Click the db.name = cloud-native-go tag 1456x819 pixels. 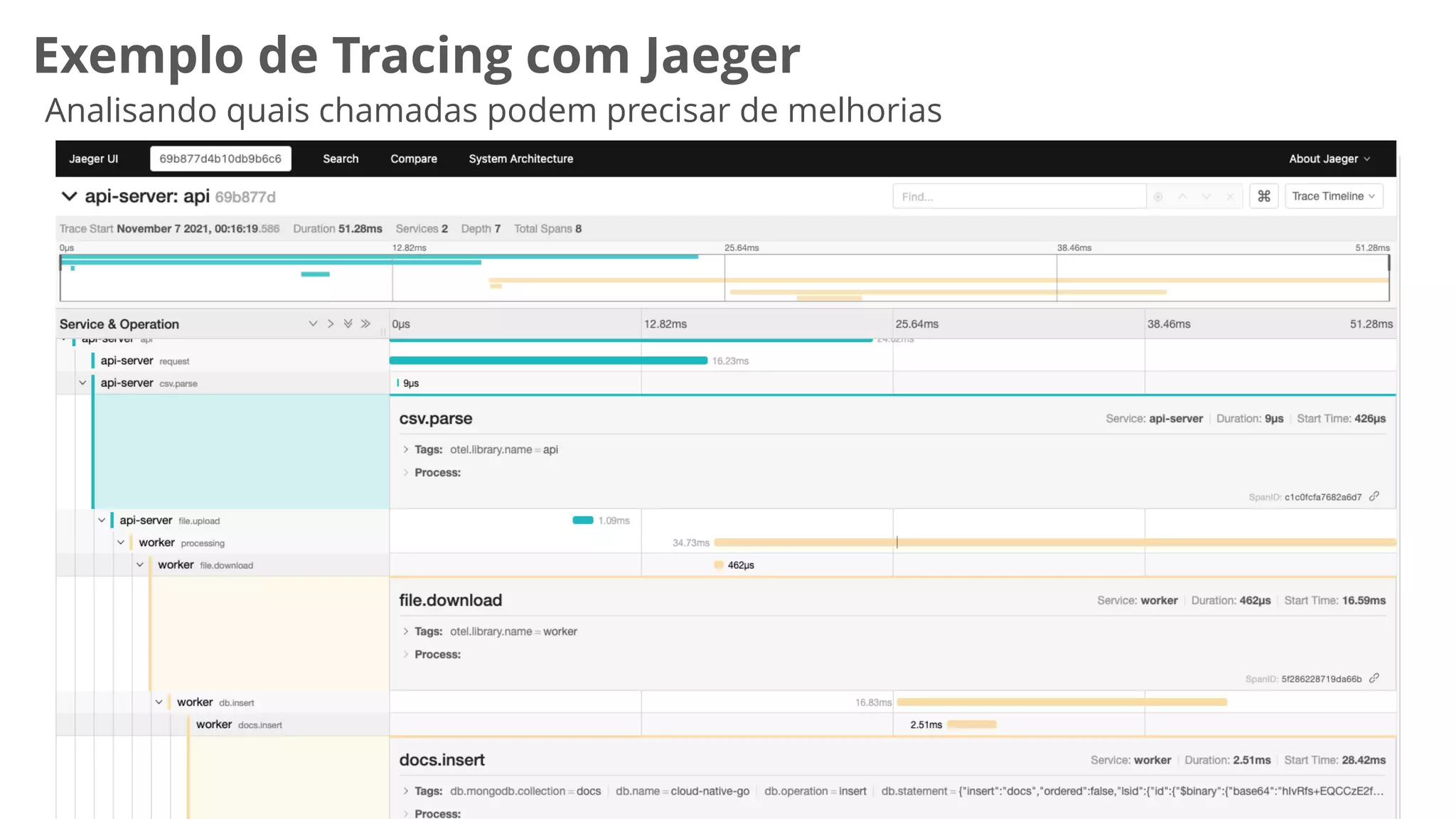coord(682,791)
